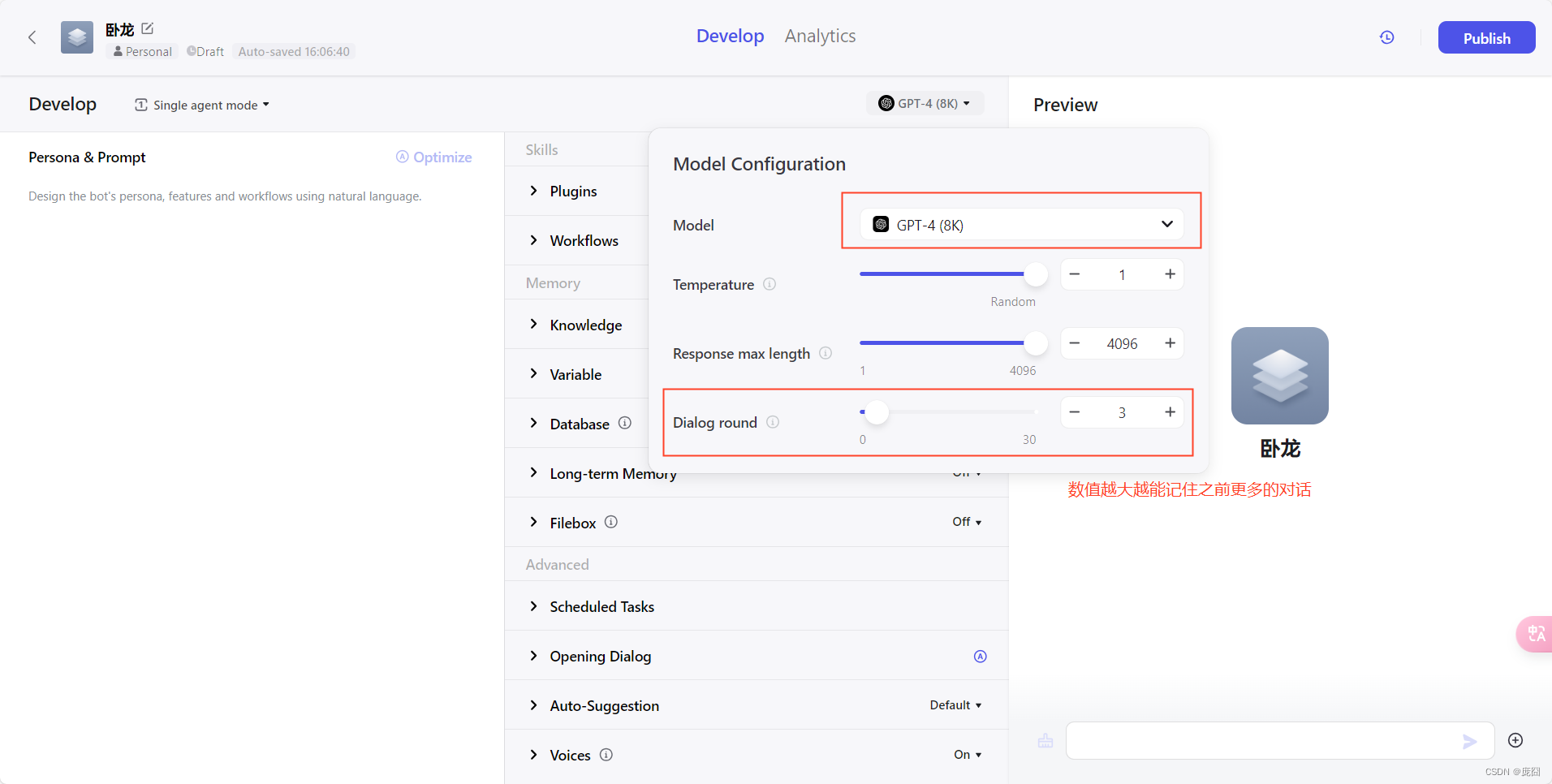Click the Auto-saved 16:06:40 label
Screen dimensions: 1552x784
point(294,52)
